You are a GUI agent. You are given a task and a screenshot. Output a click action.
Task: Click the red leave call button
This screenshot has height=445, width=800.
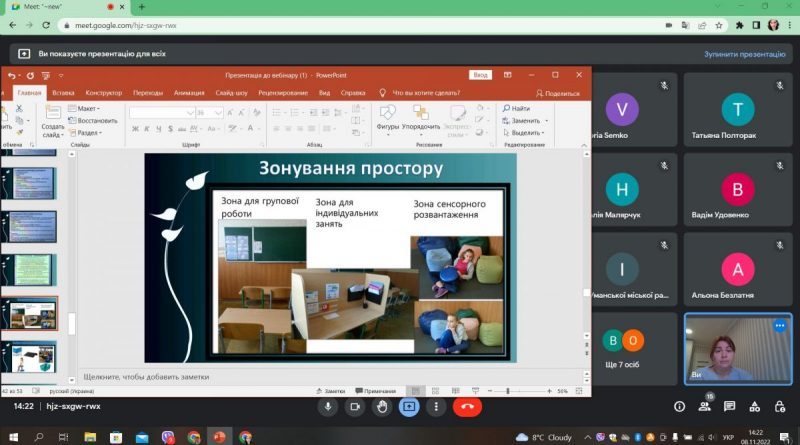pos(467,407)
